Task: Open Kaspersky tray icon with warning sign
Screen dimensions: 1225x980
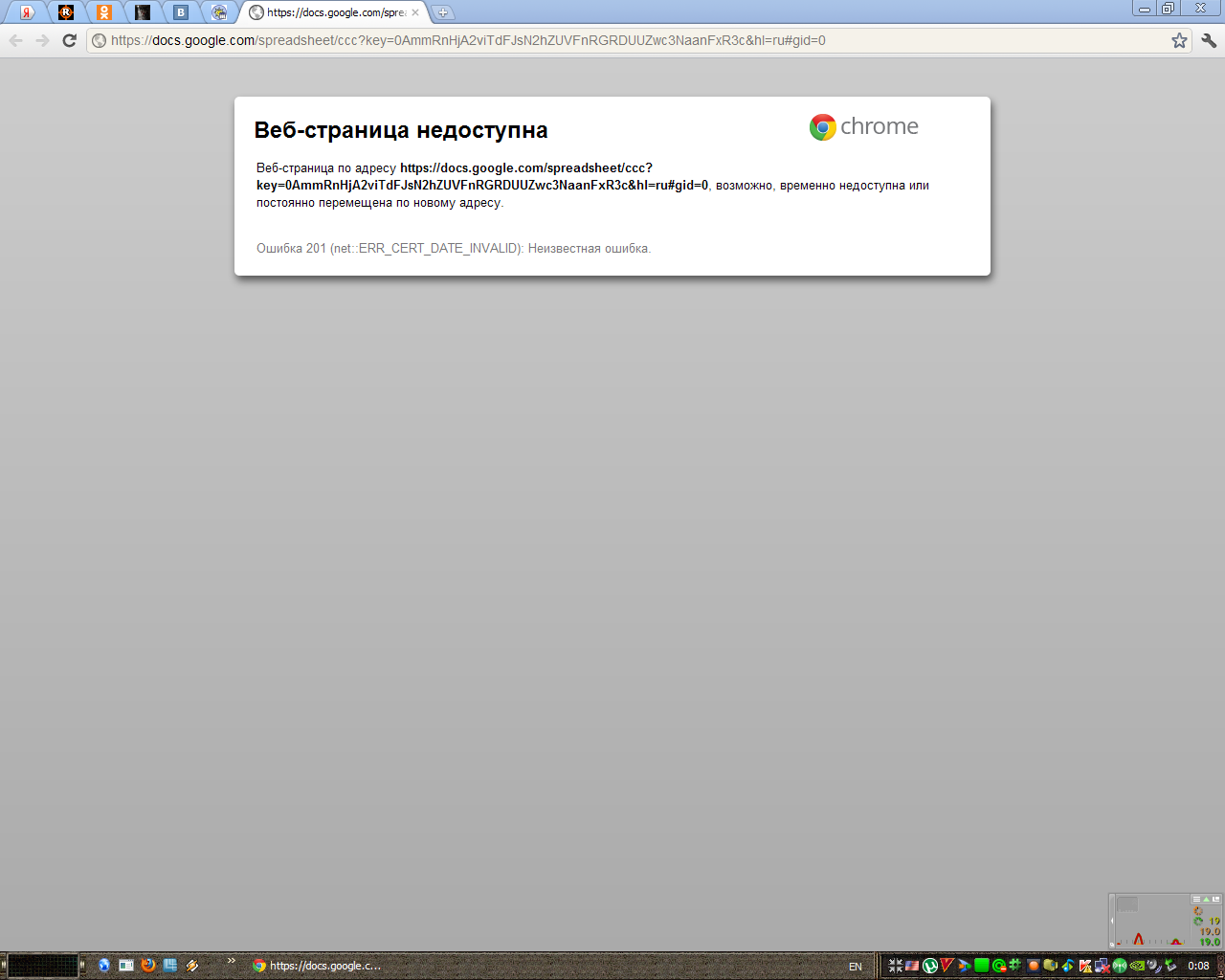Action: coord(1085,966)
